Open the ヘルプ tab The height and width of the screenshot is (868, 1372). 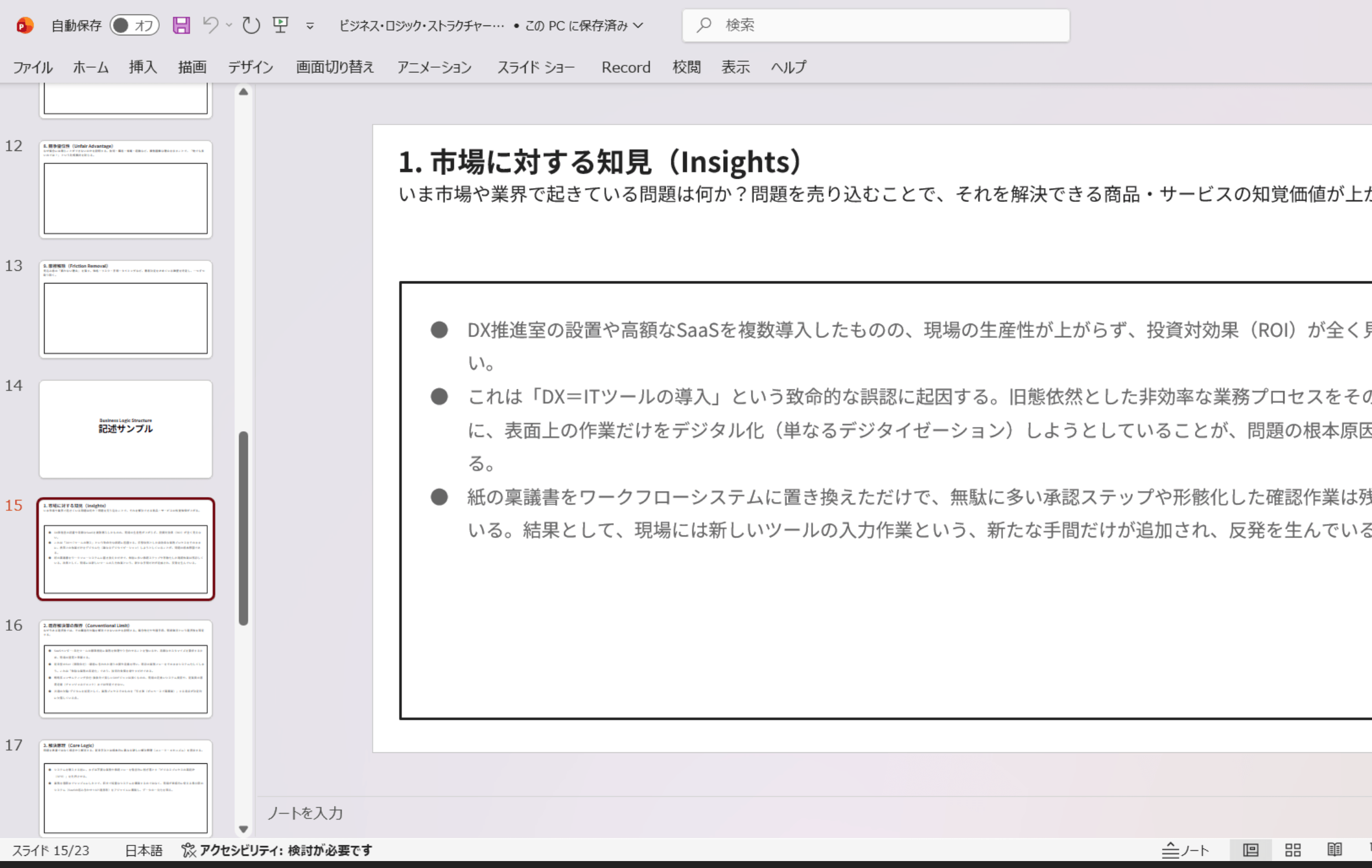(788, 67)
